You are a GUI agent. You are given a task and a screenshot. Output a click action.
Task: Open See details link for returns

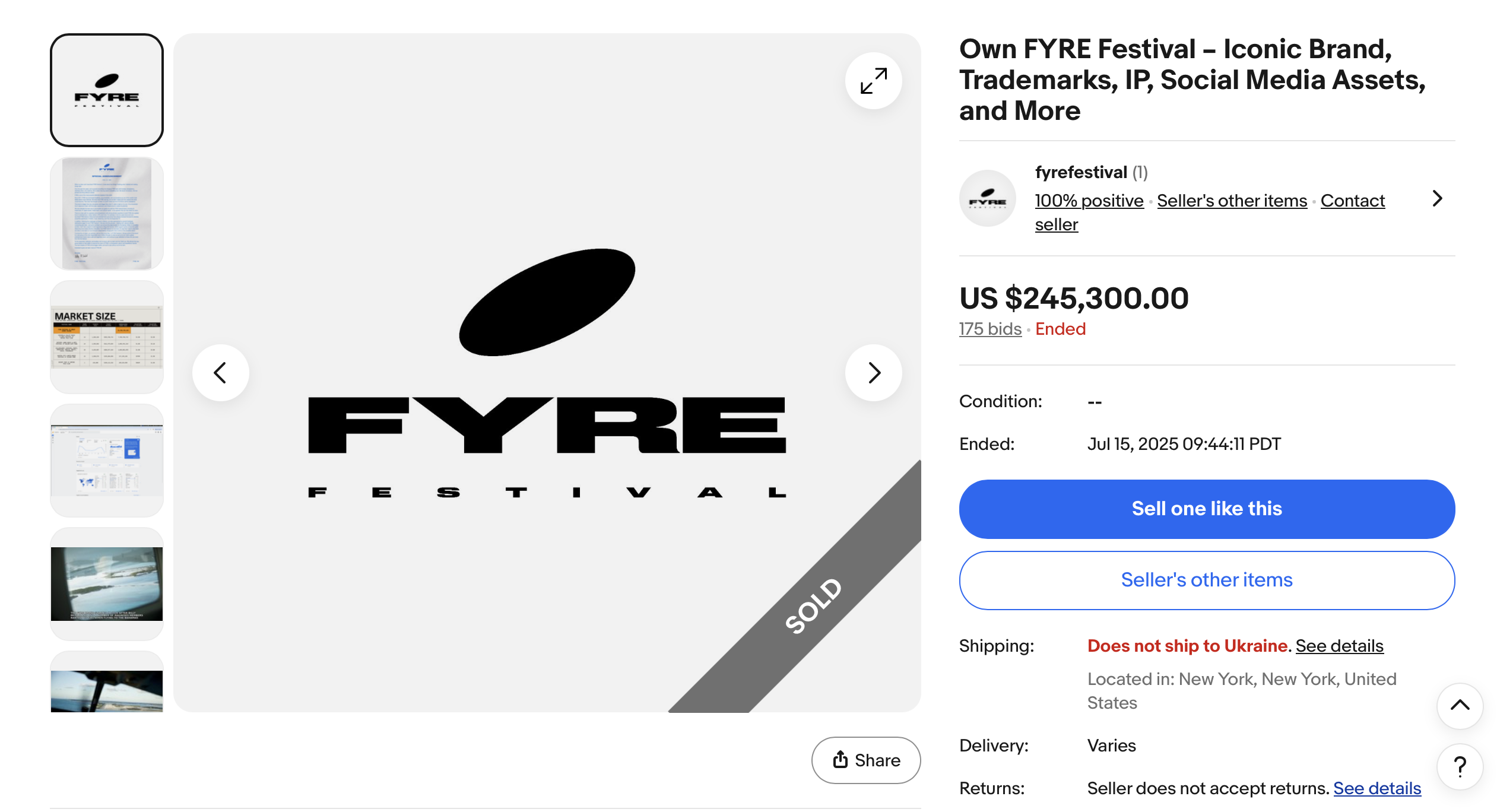coord(1377,788)
